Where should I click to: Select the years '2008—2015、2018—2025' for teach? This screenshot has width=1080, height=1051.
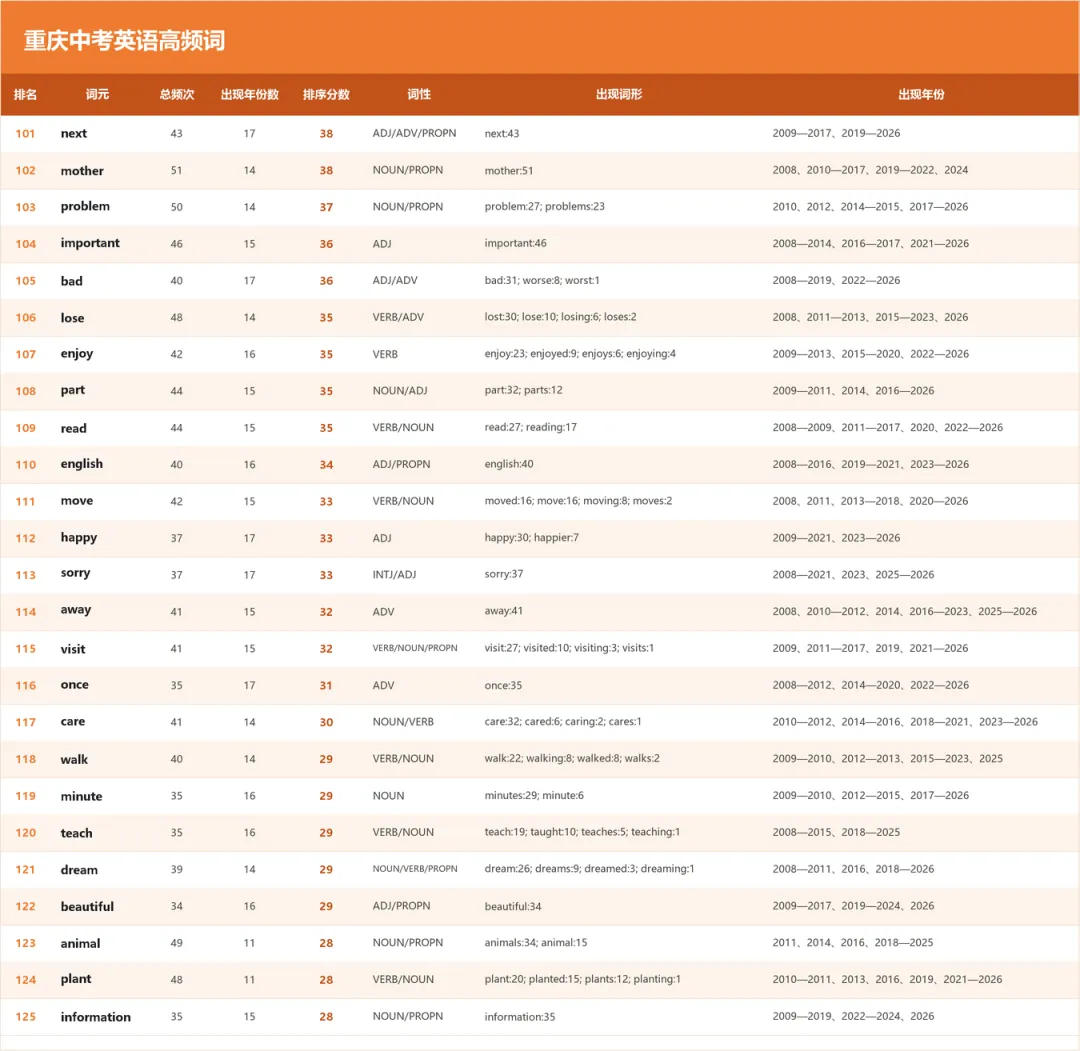(x=835, y=832)
